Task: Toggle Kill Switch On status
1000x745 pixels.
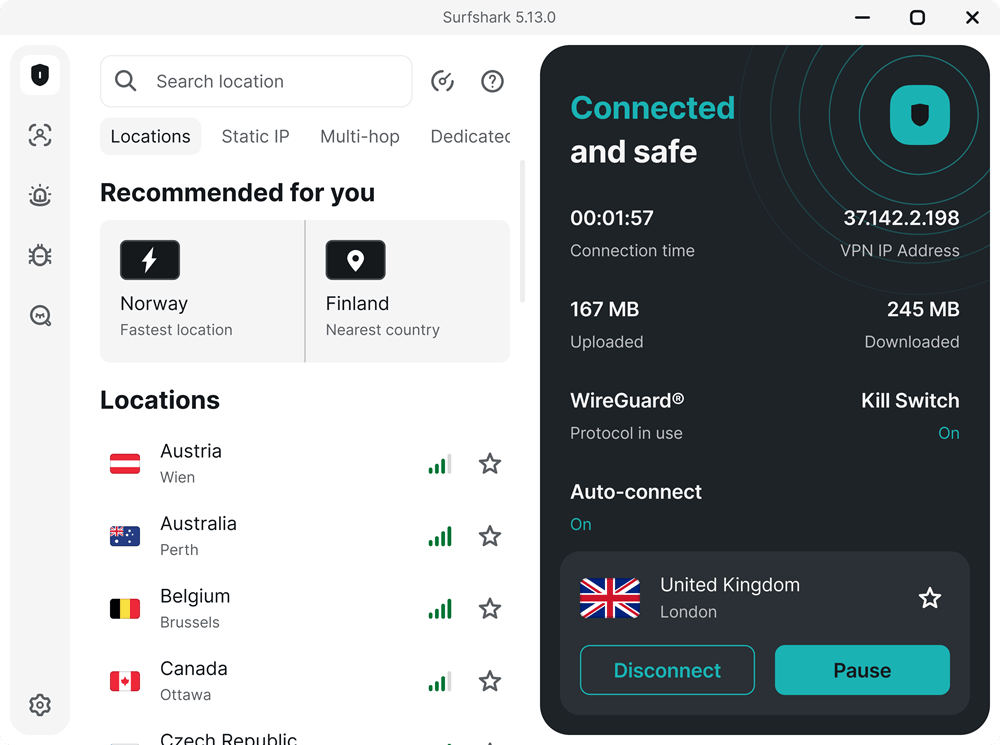Action: coord(949,433)
